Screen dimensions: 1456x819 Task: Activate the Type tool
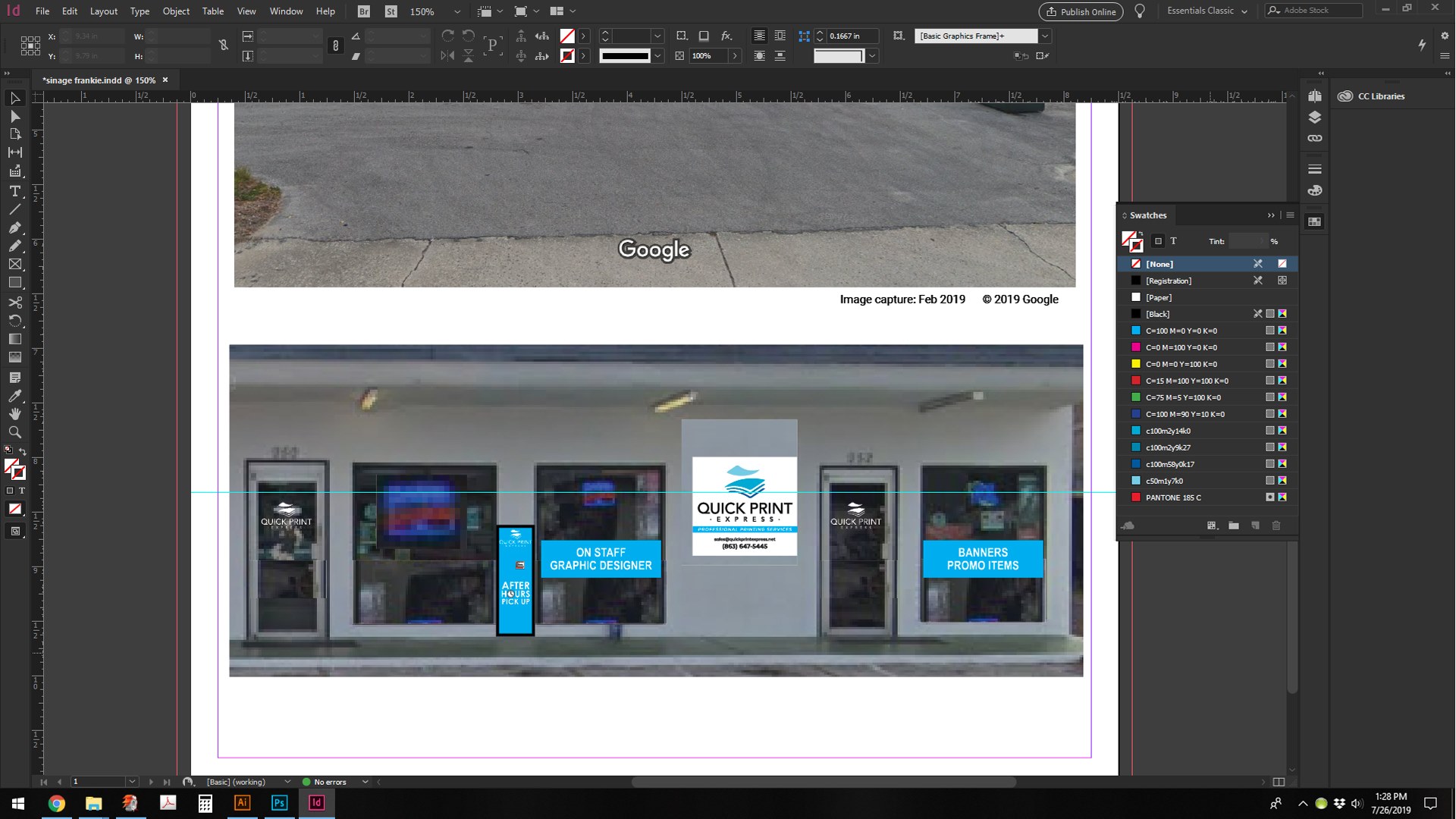(x=14, y=191)
